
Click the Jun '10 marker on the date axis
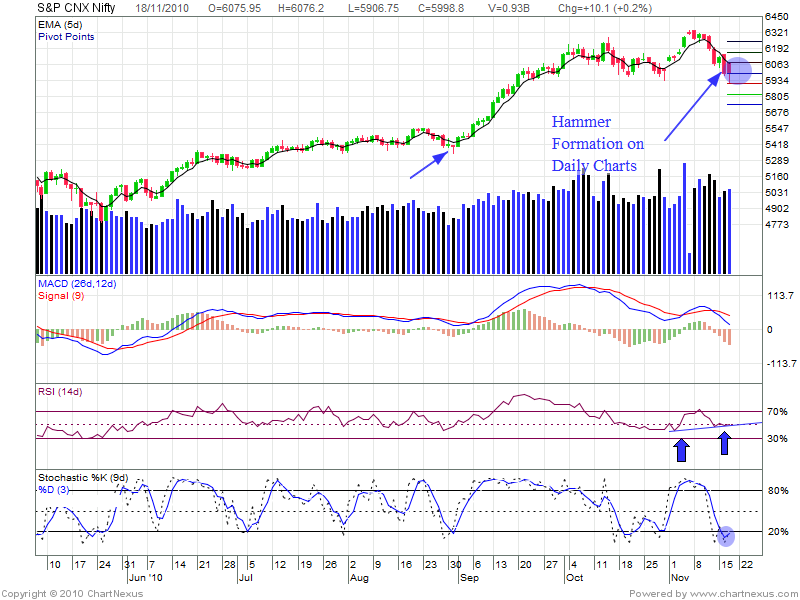(143, 578)
